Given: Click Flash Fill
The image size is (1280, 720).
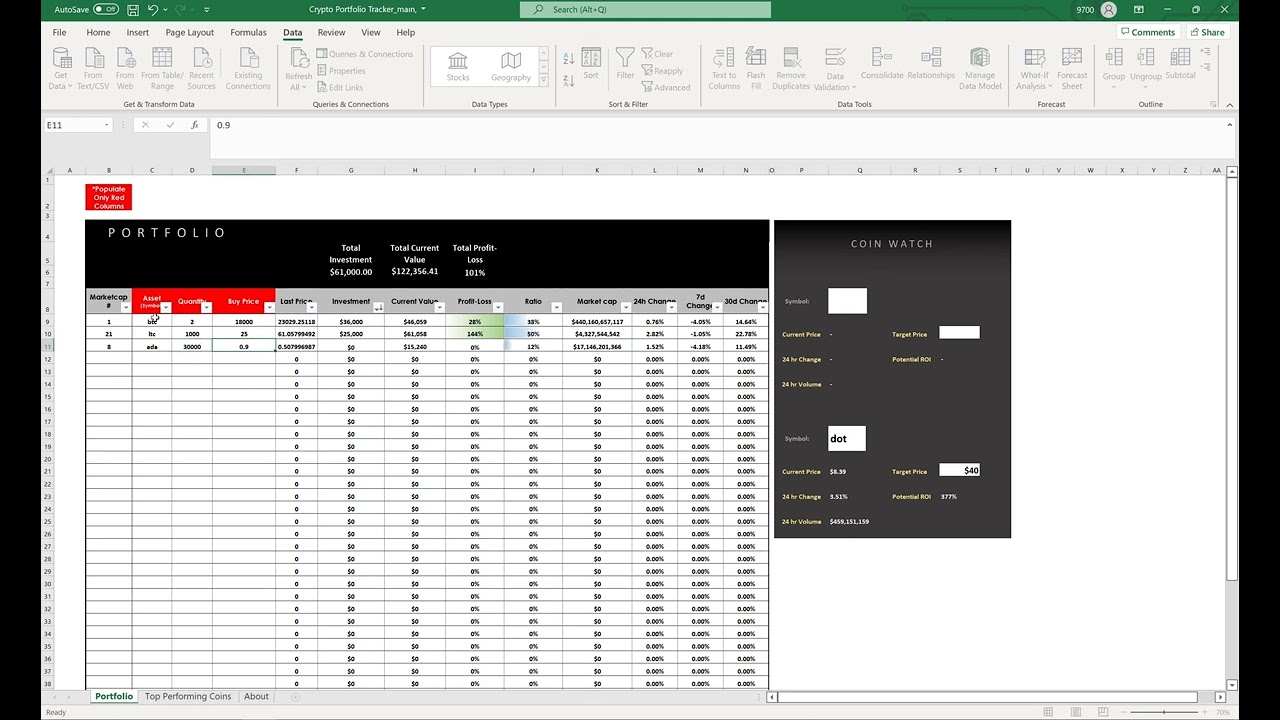Looking at the screenshot, I should tap(756, 68).
